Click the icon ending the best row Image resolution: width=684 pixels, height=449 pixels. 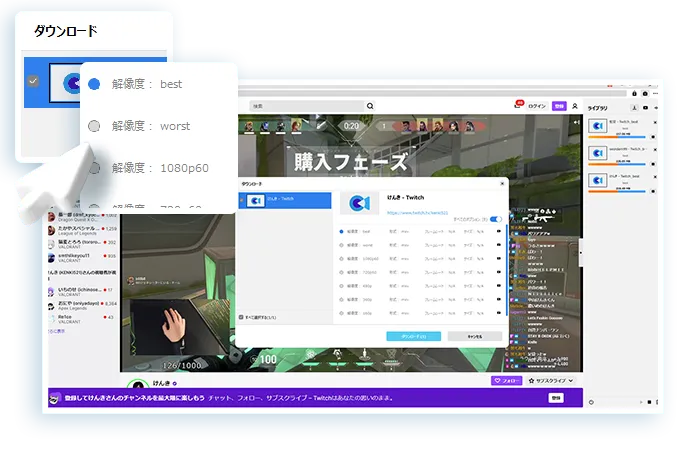[498, 231]
